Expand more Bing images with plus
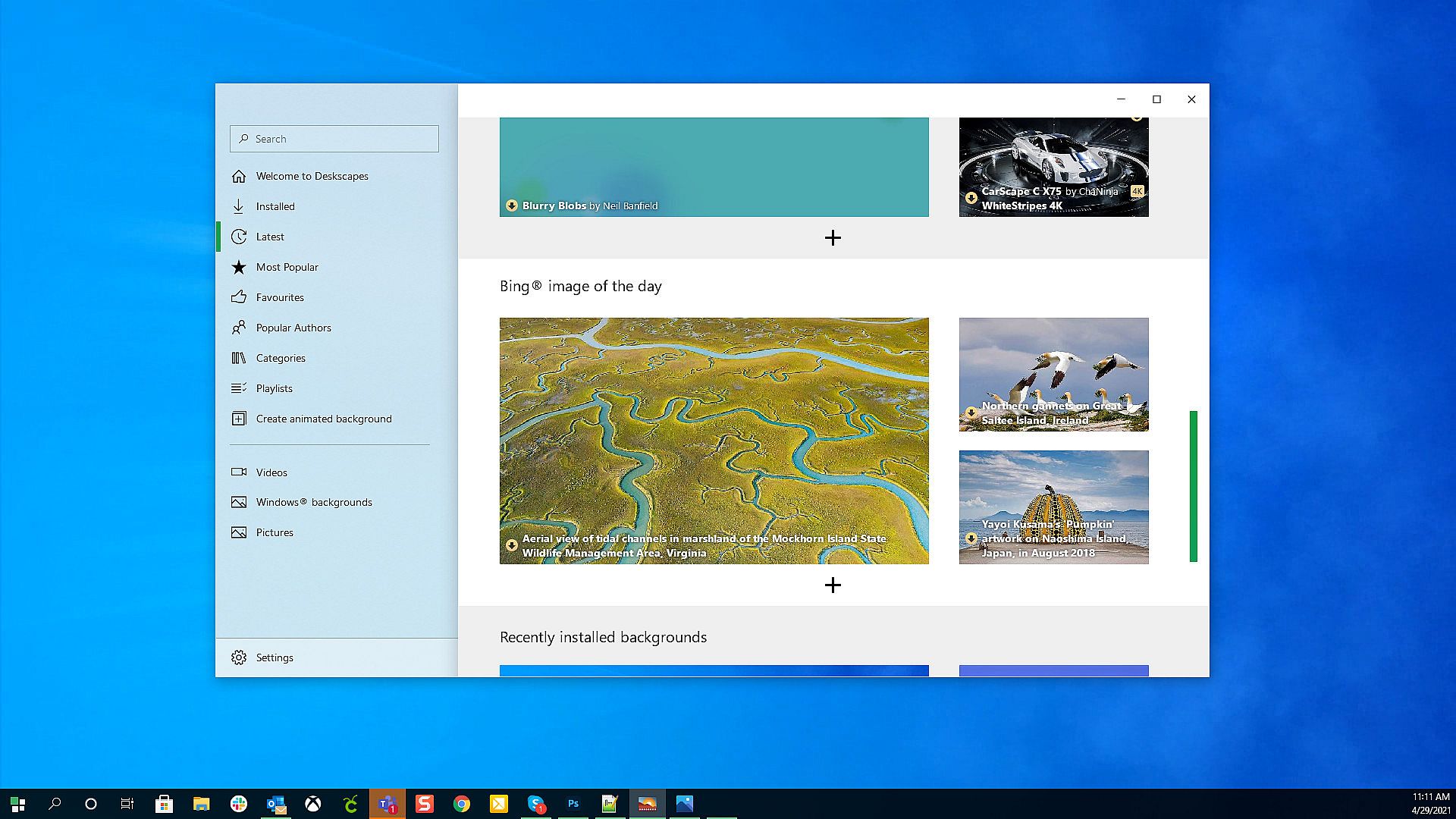1456x819 pixels. click(x=833, y=585)
